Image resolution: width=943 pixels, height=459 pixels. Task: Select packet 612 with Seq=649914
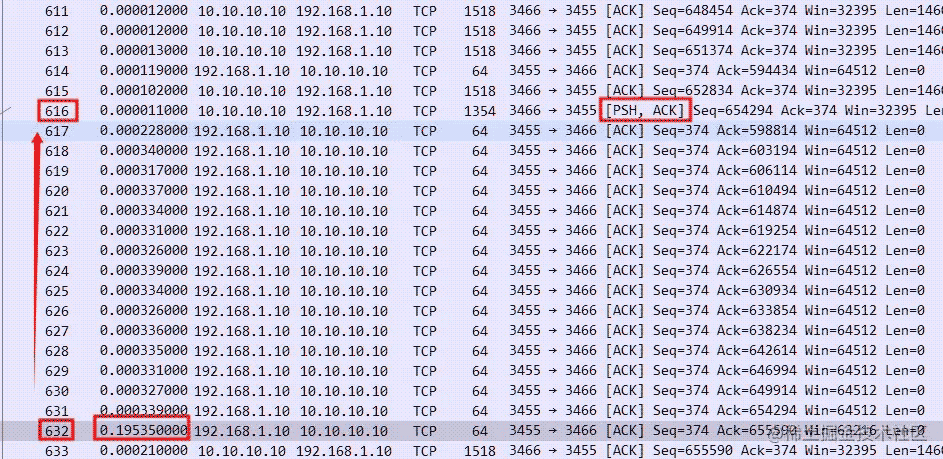coord(472,31)
